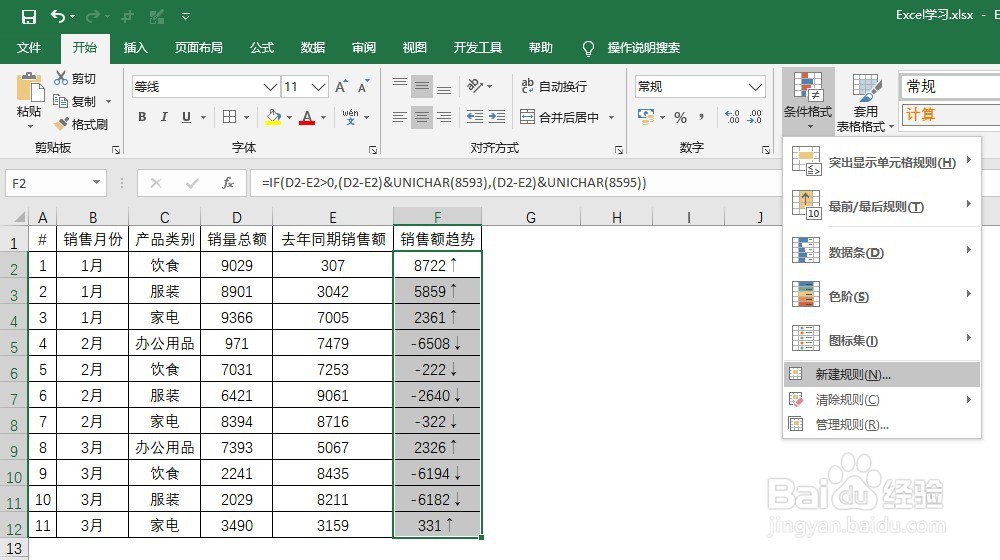Viewport: 1000px width, 560px height.
Task: Expand 色阶 color scales submenu
Action: click(x=881, y=296)
